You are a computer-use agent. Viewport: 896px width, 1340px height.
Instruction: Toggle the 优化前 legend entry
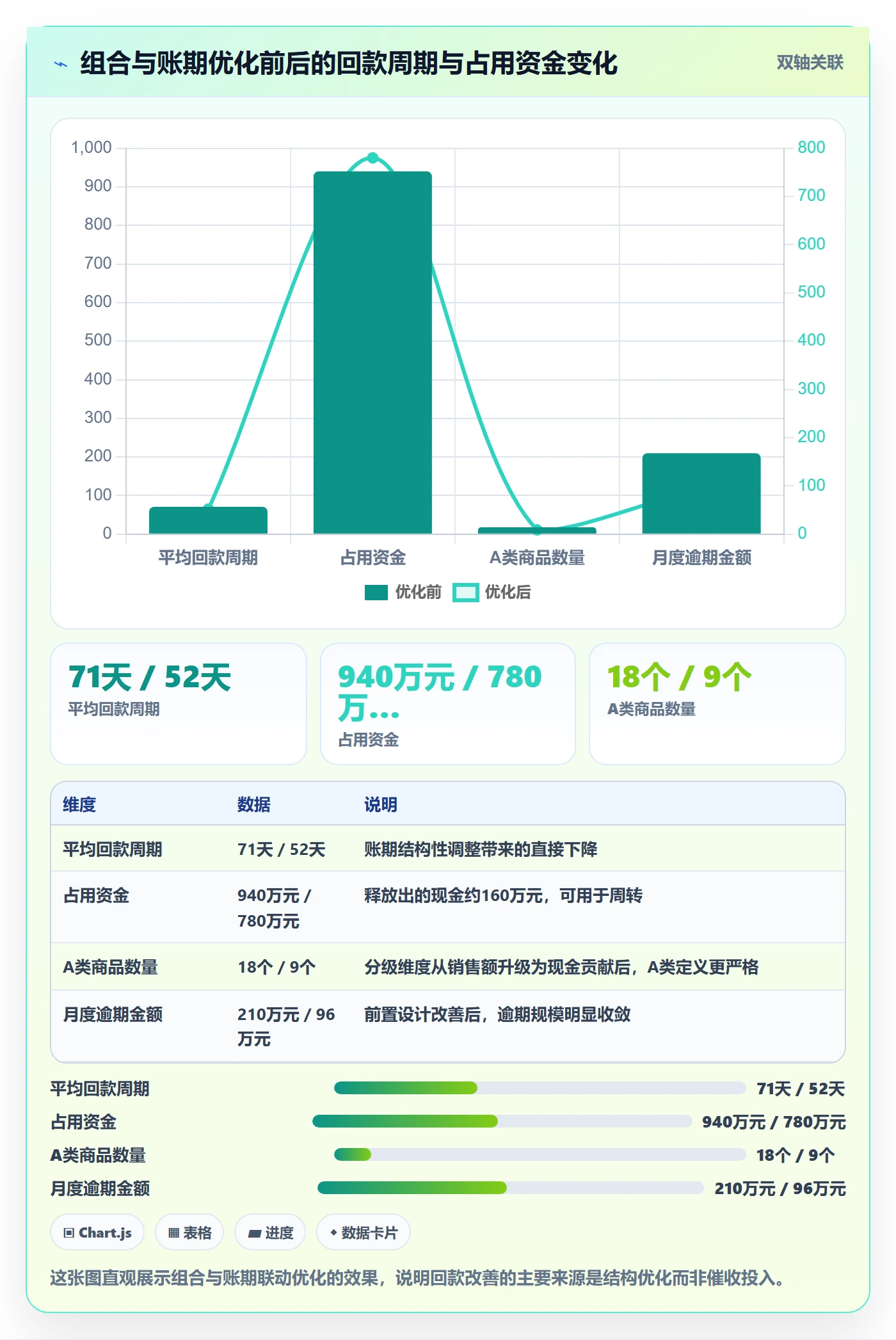(x=403, y=592)
